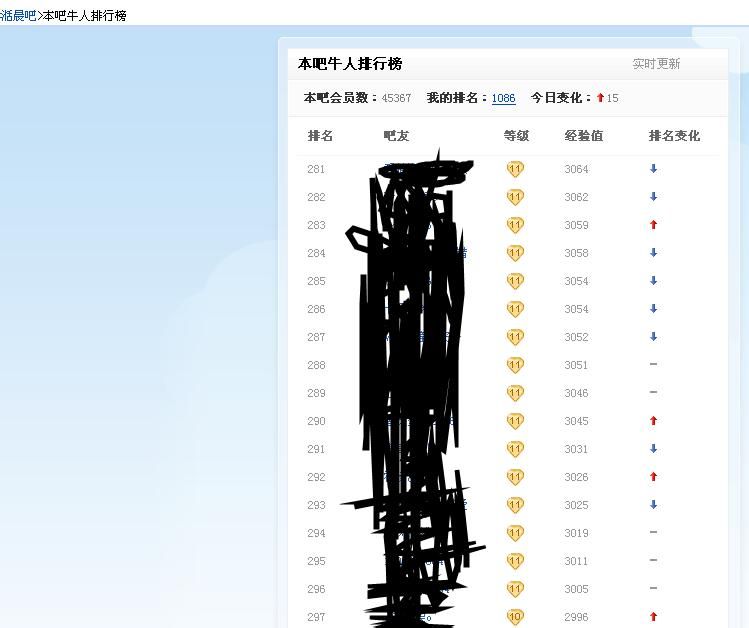The height and width of the screenshot is (628, 749).
Task: Click experience value 3046
Action: 577,393
